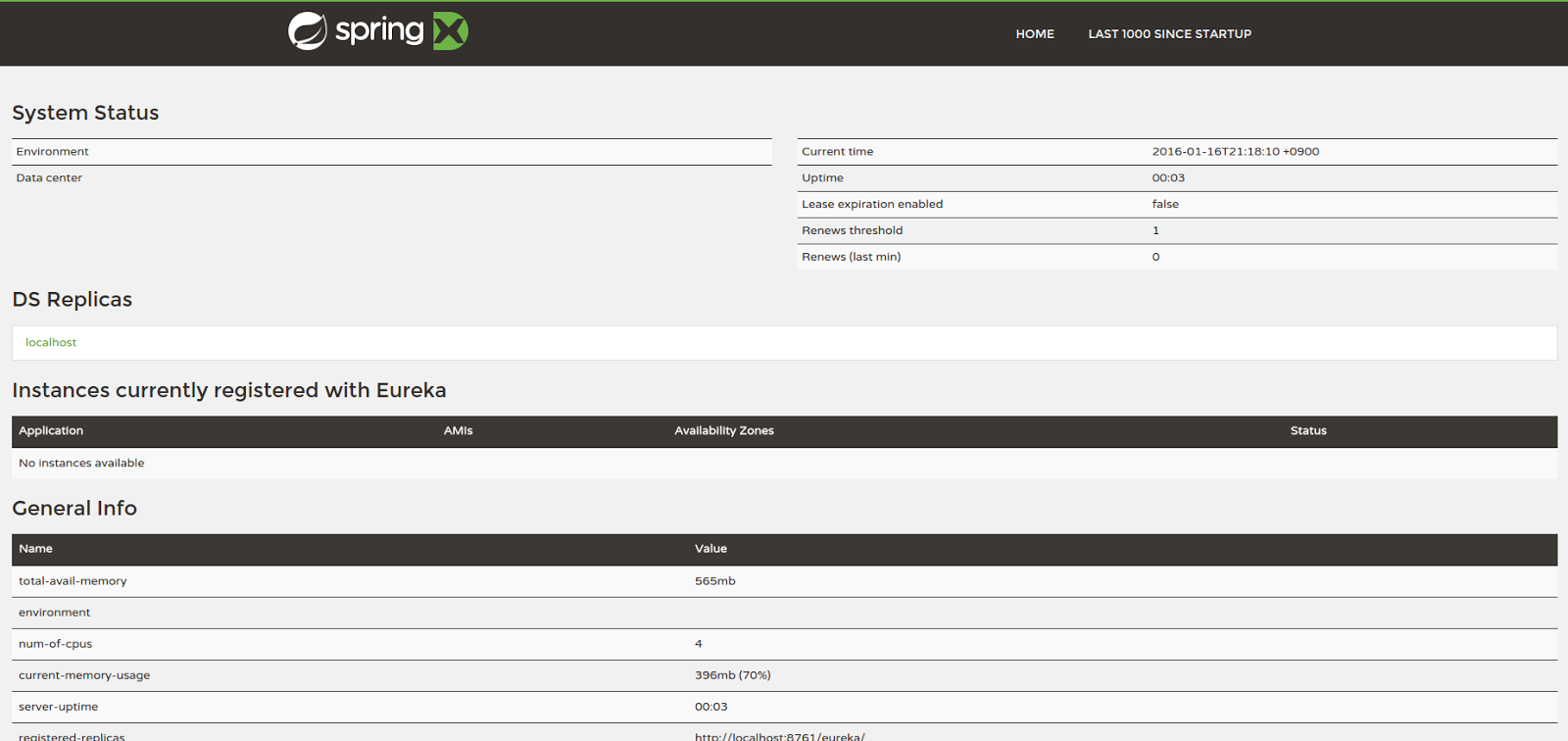The width and height of the screenshot is (1568, 741).
Task: Open LAST 1000 SINCE STARTUP page
Action: pos(1169,33)
